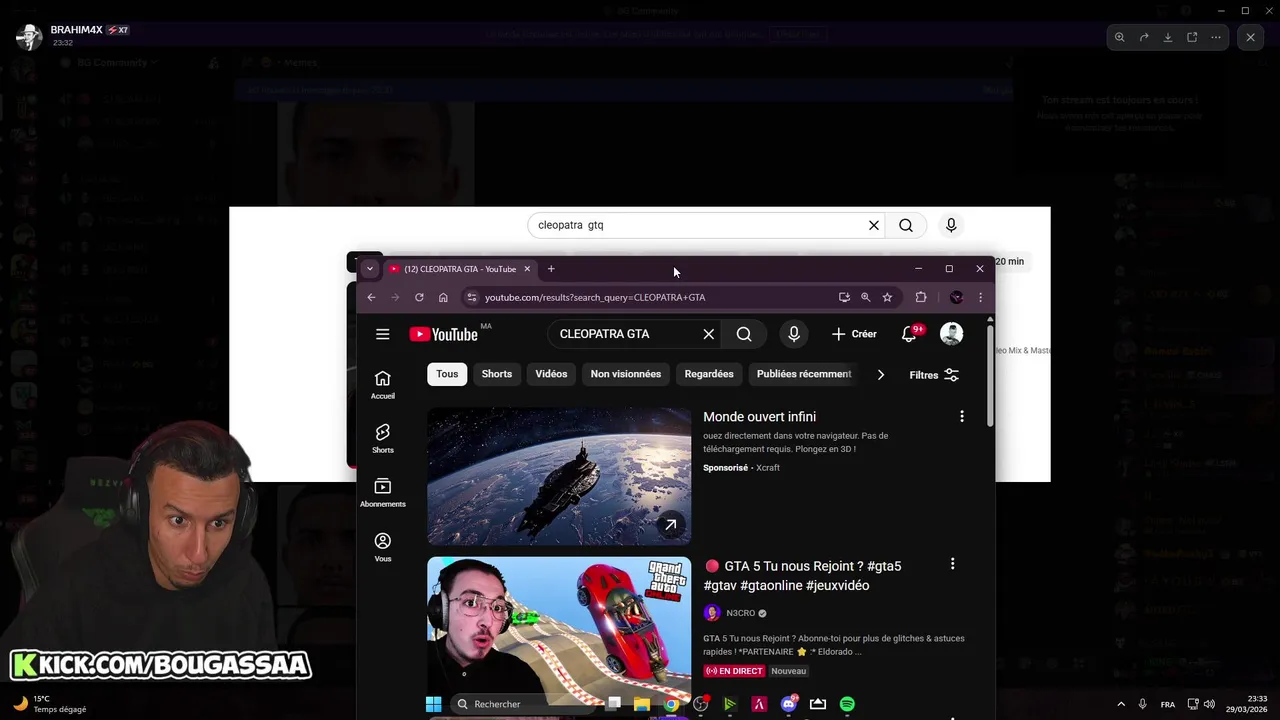Viewport: 1280px width, 720px height.
Task: Click the zoom icon in viewer toolbar
Action: (1120, 37)
